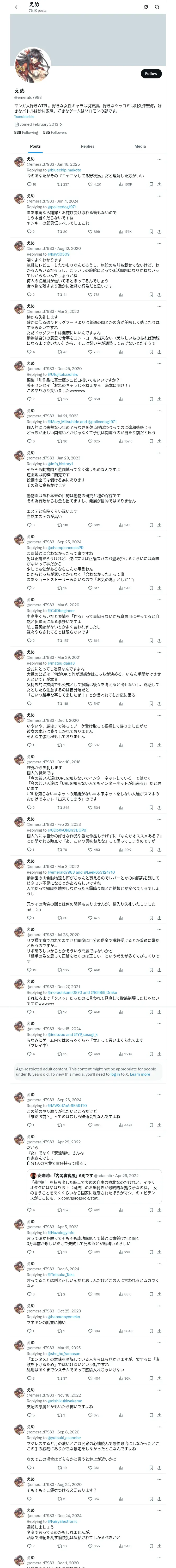Follow the @emerald7983 account
Image resolution: width=176 pixels, height=1568 pixels.
[x=150, y=74]
